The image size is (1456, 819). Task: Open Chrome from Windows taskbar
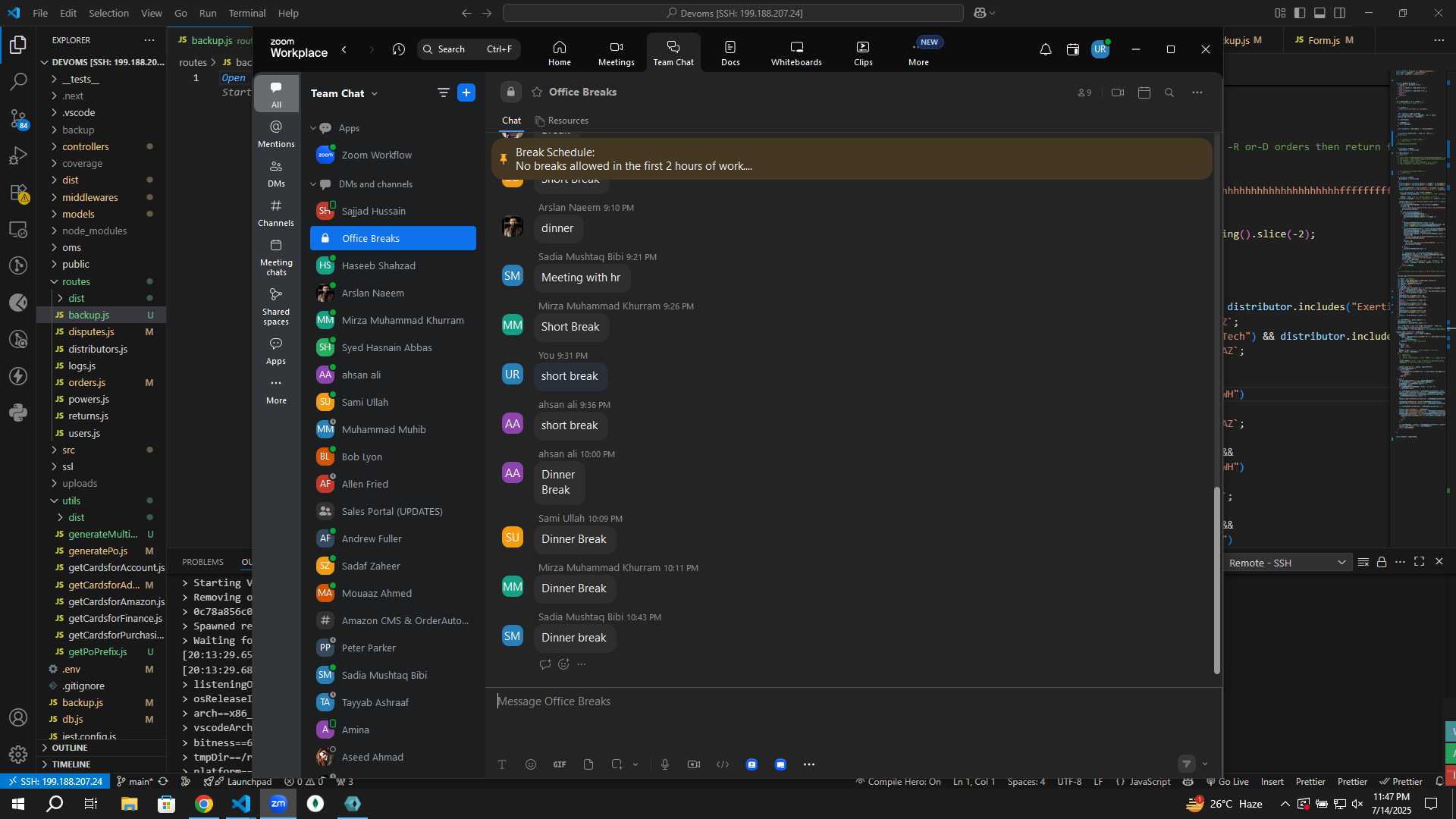tap(204, 804)
